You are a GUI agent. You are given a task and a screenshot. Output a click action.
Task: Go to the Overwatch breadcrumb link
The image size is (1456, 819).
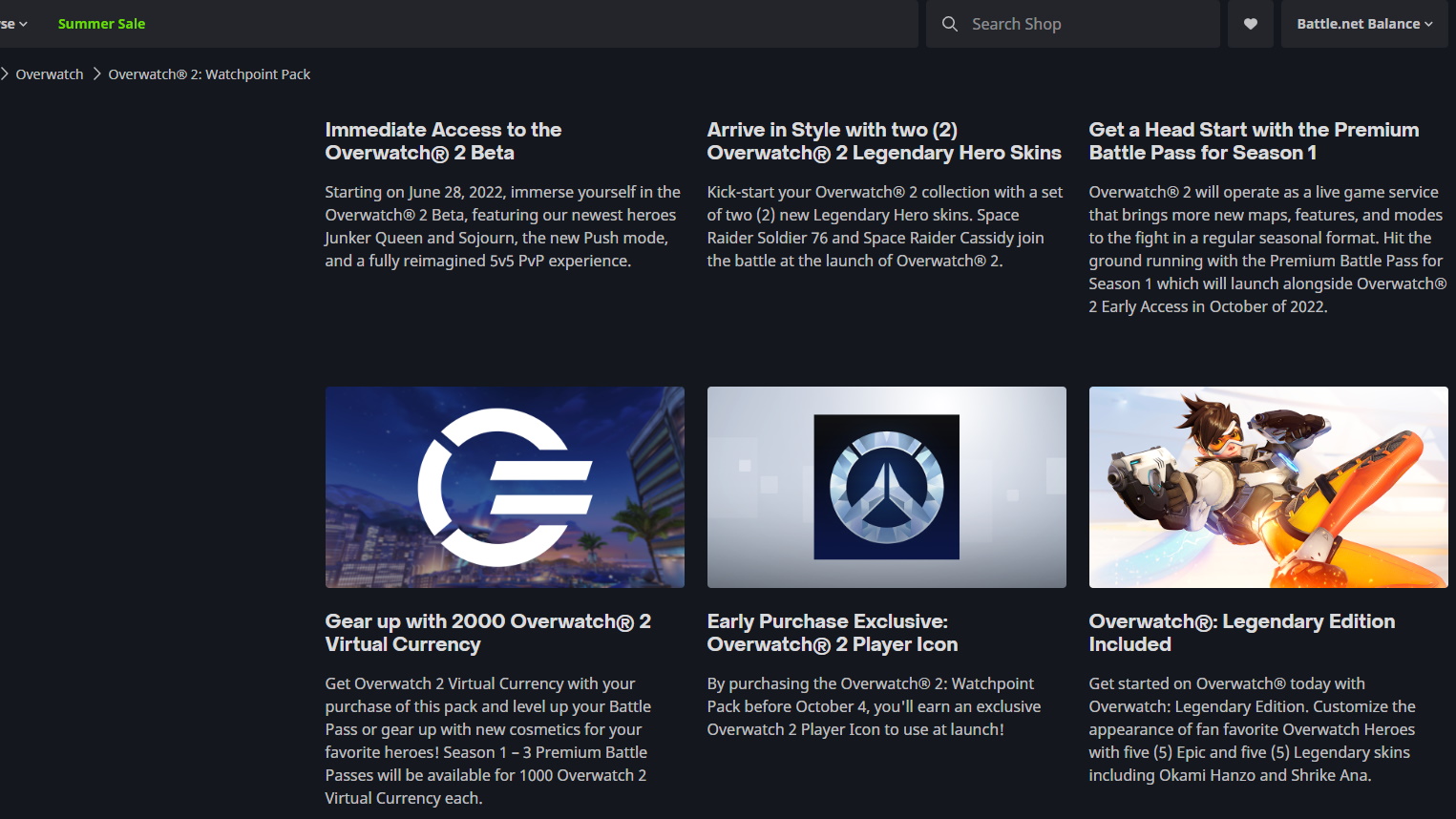click(x=50, y=74)
